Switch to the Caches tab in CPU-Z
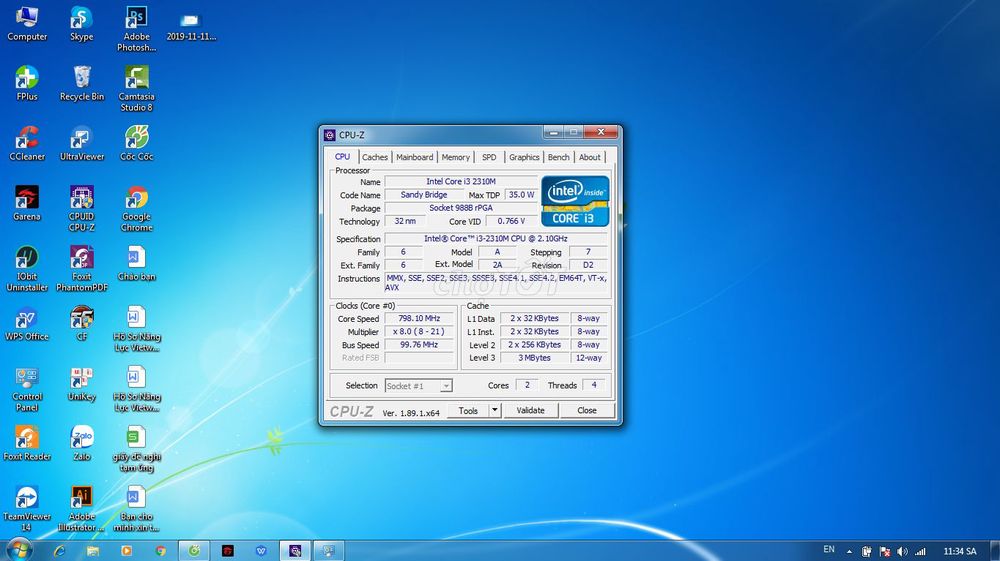This screenshot has width=1000, height=561. coord(375,157)
